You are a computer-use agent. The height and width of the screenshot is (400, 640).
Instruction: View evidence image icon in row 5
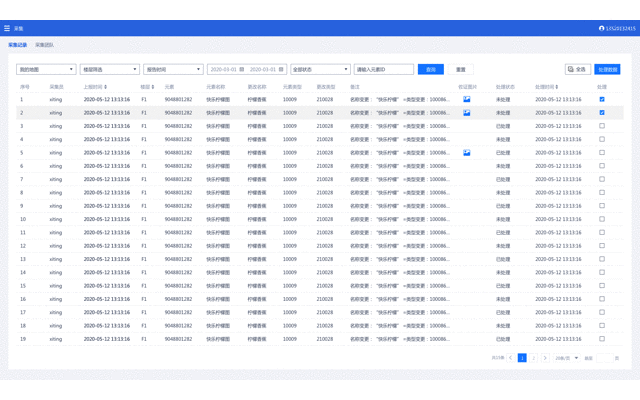pyautogui.click(x=466, y=153)
